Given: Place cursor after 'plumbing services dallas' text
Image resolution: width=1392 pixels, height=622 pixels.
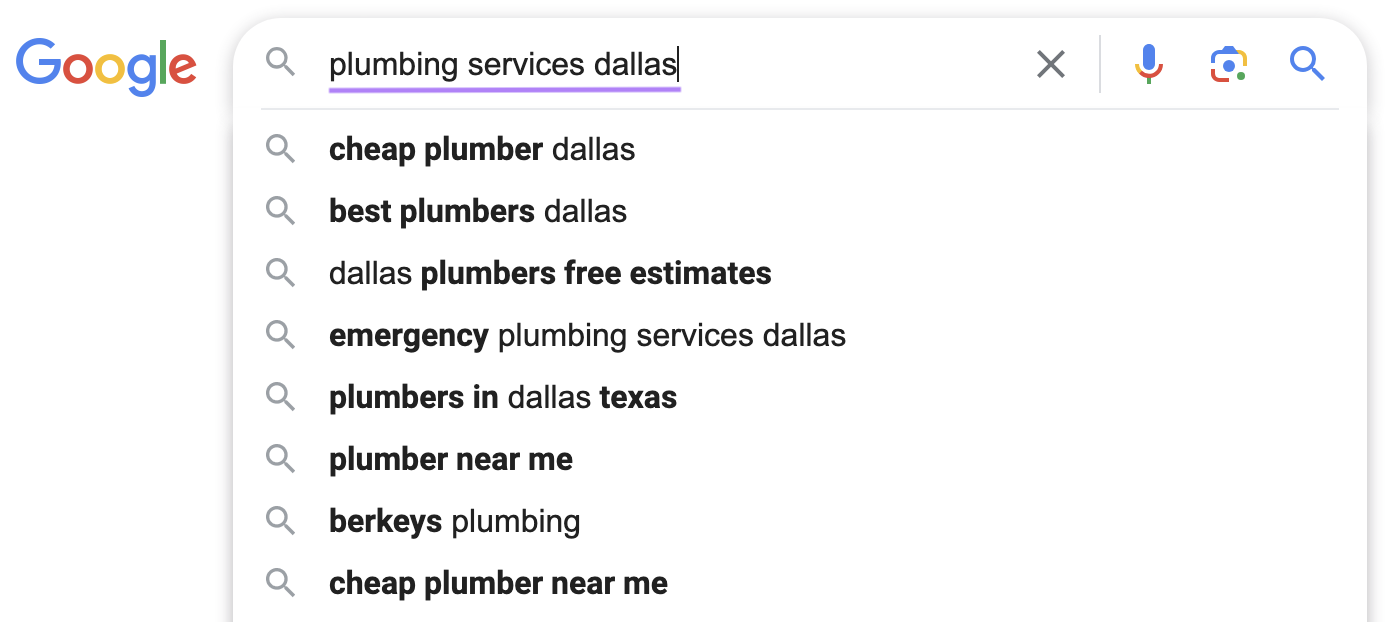Looking at the screenshot, I should (x=680, y=62).
